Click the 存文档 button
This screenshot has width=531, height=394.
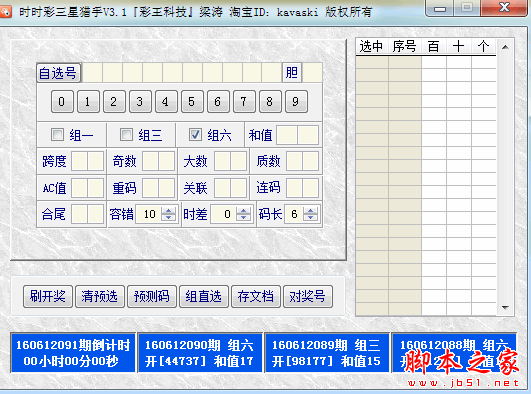pyautogui.click(x=256, y=296)
